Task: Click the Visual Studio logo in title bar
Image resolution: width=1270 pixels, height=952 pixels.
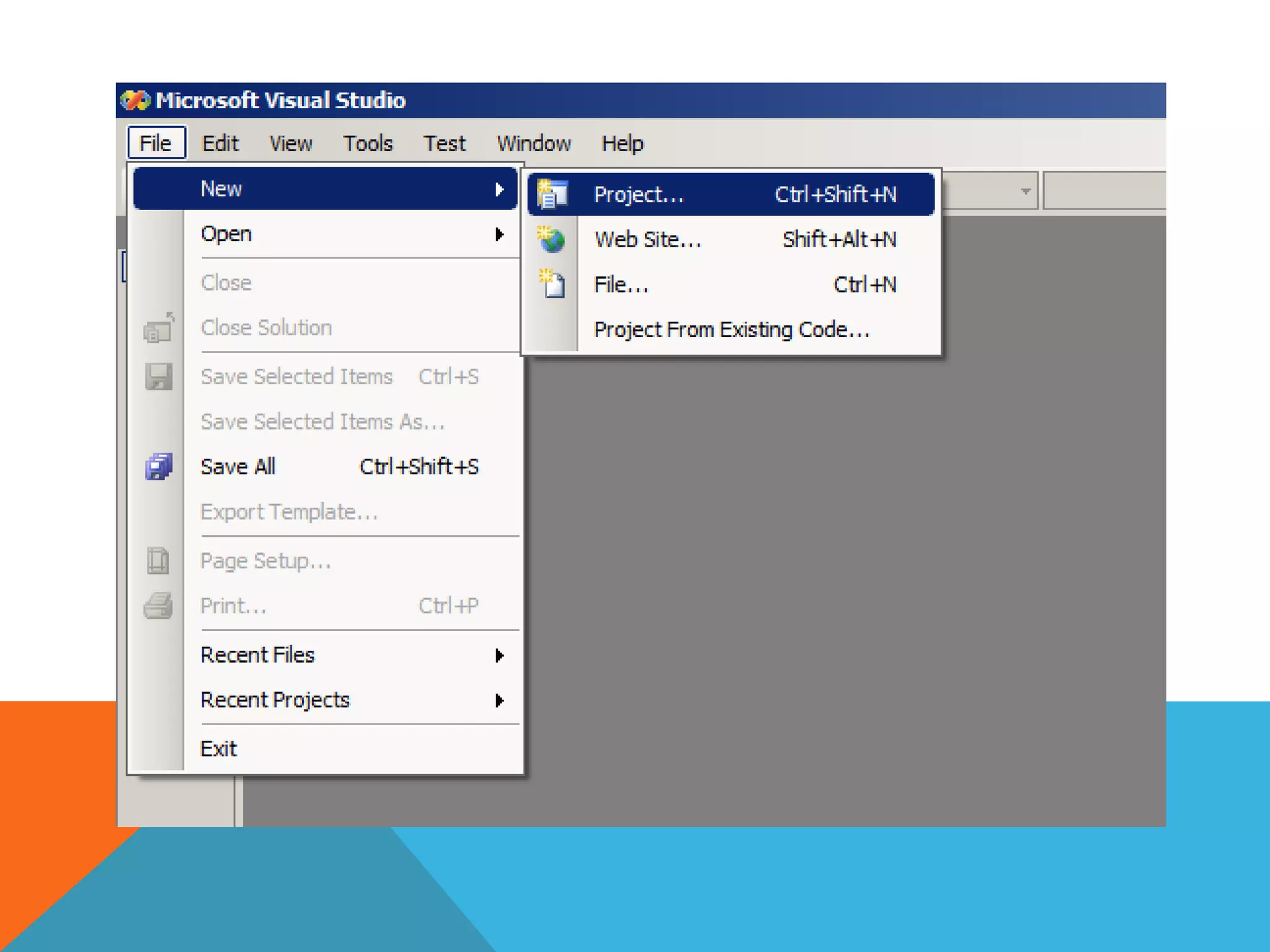Action: coord(135,100)
